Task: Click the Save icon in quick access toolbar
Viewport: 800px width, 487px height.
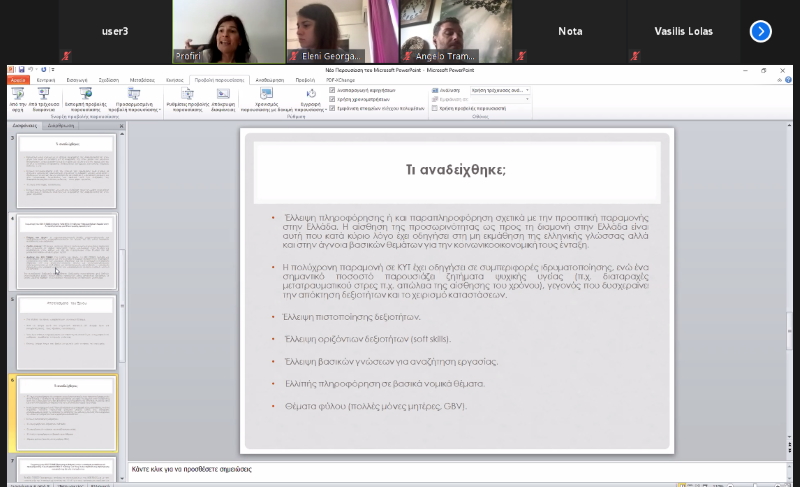Action: tap(22, 70)
